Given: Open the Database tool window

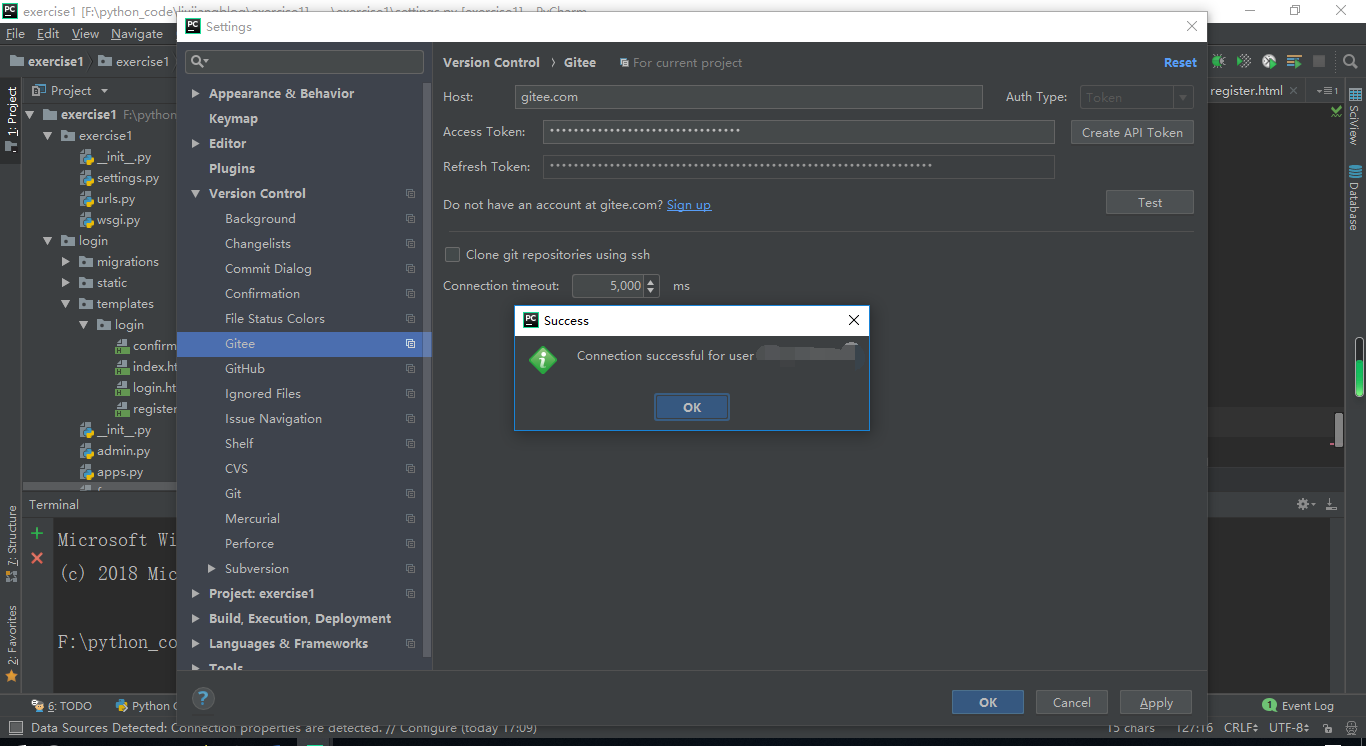Looking at the screenshot, I should tap(1355, 197).
